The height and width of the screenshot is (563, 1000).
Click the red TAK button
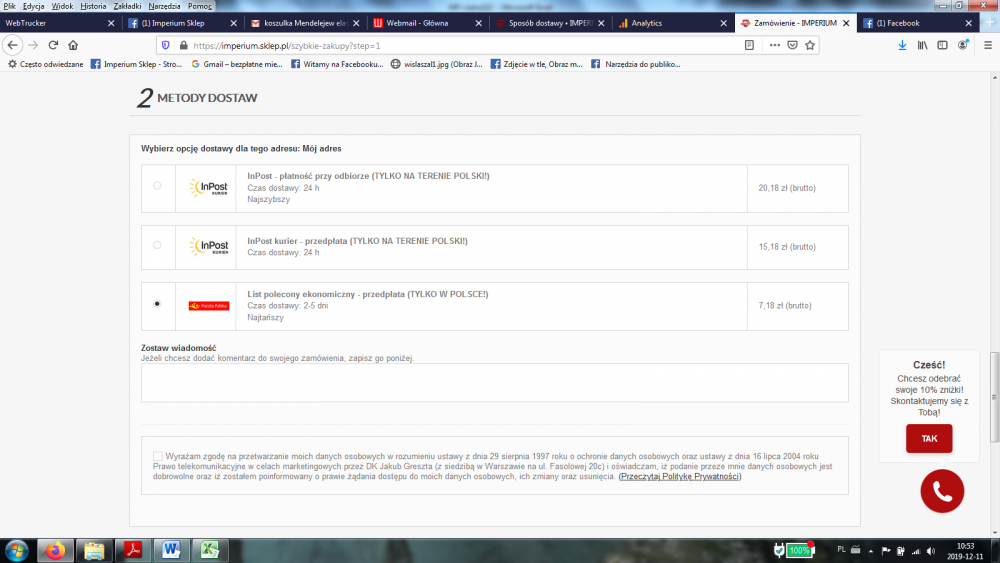(929, 439)
